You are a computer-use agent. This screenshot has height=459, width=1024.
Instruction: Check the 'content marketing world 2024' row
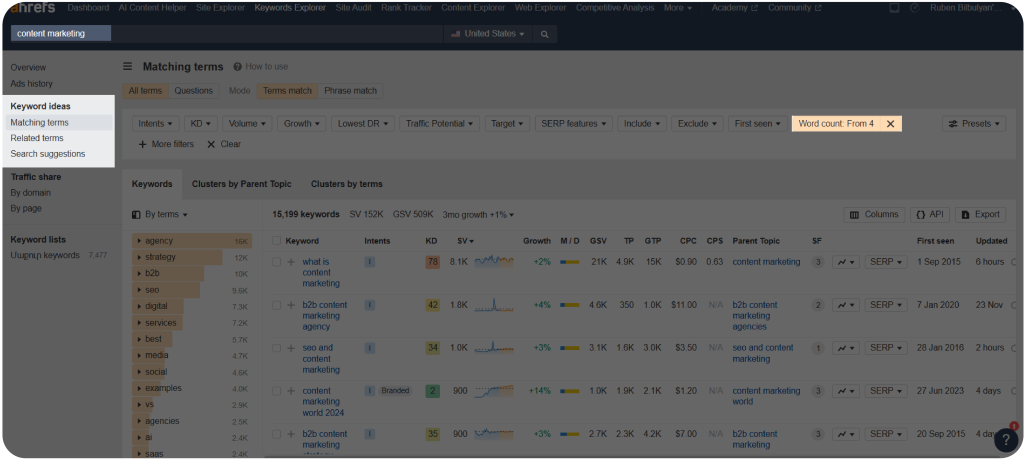276,391
